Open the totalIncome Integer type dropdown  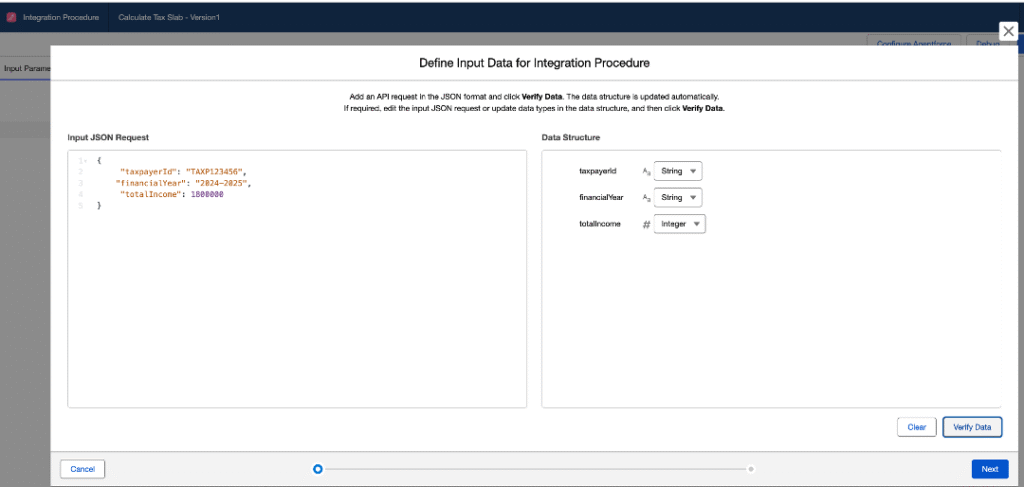679,224
